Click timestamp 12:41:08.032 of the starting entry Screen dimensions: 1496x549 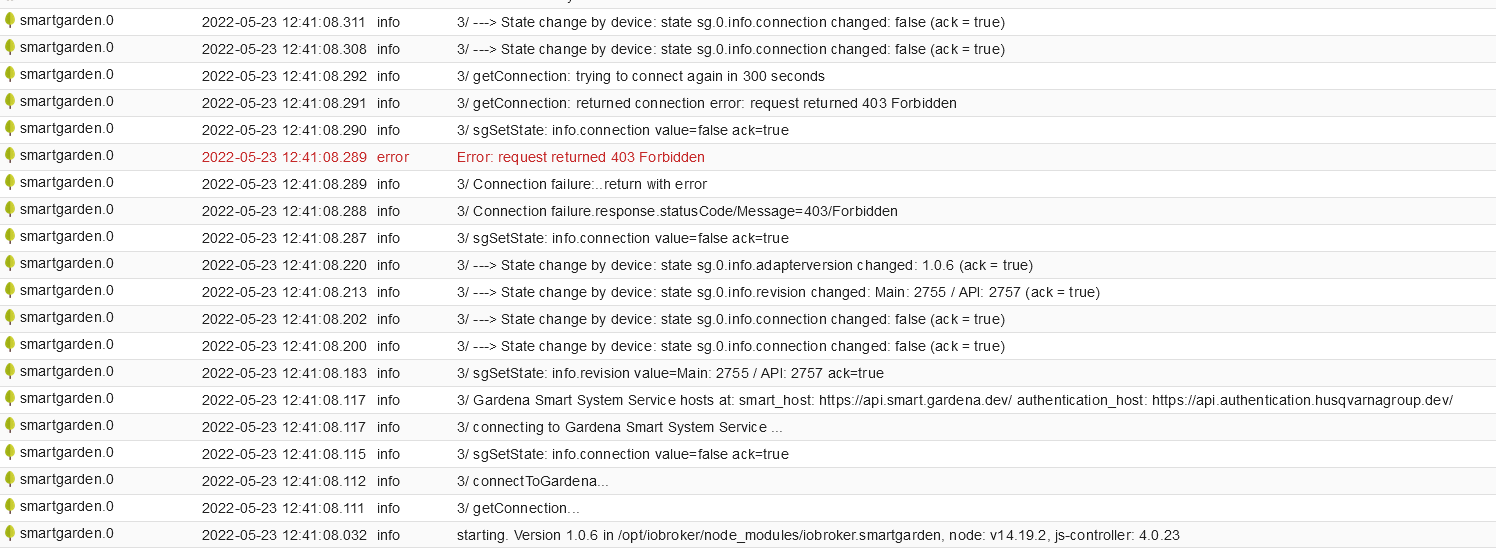coord(284,535)
